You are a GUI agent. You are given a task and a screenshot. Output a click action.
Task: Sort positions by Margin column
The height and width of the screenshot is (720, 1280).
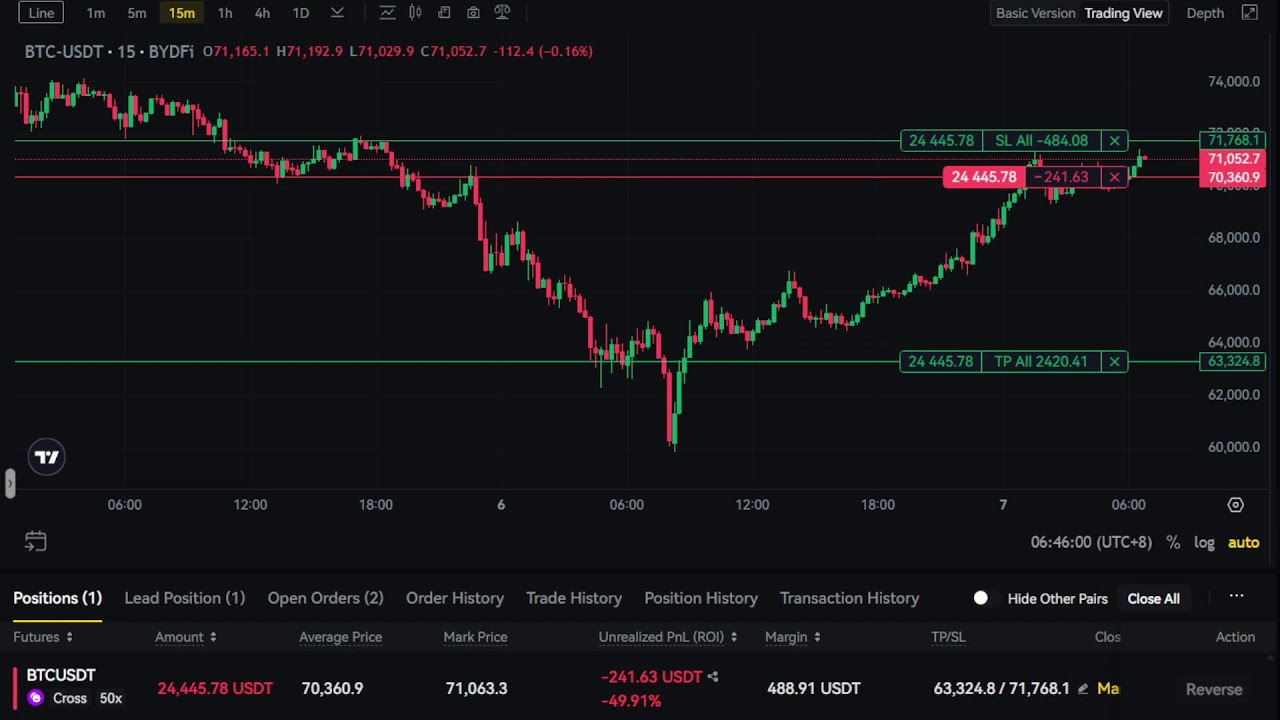pyautogui.click(x=792, y=637)
